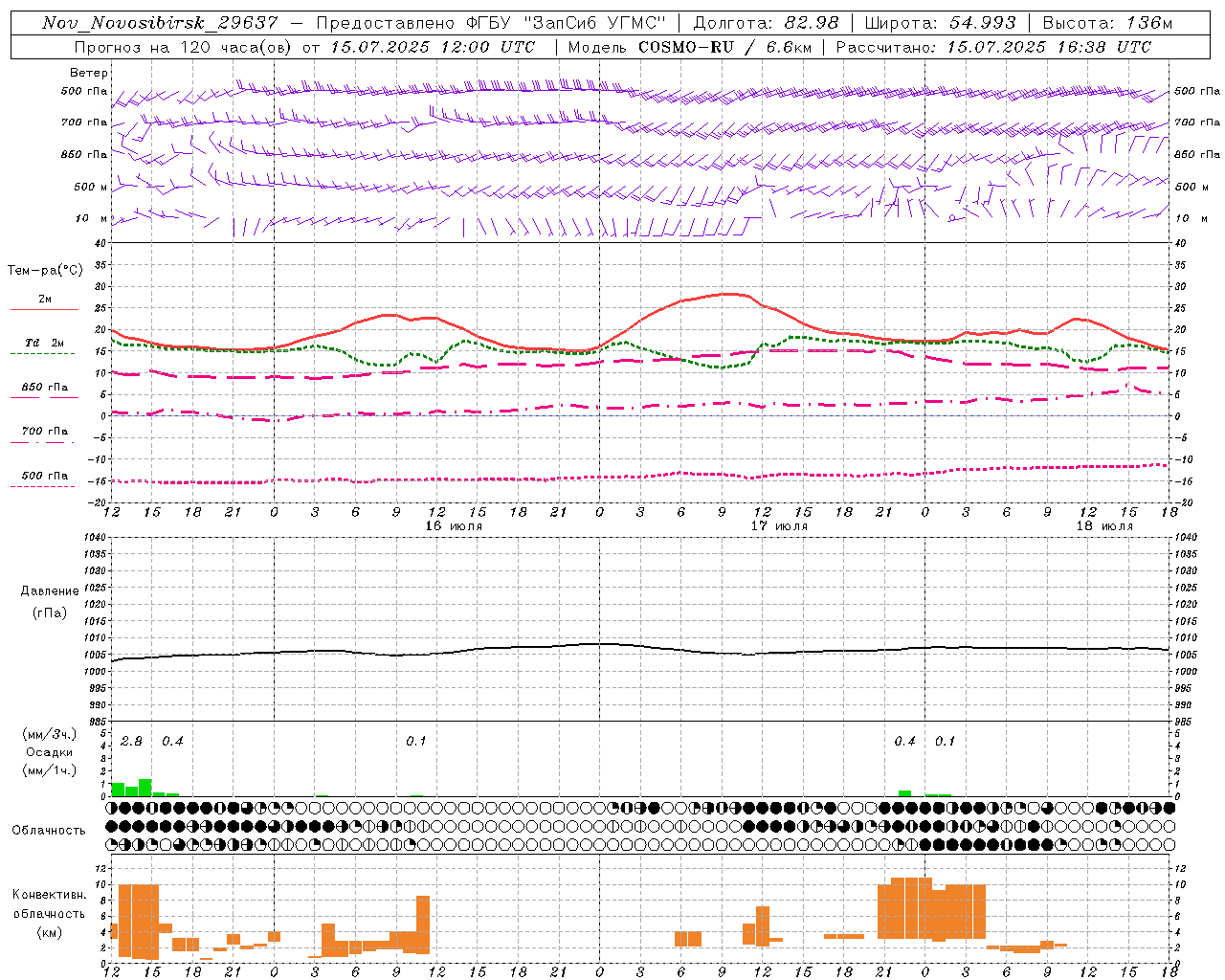Click the Облачность cloudiness label
The height and width of the screenshot is (980, 1225).
coord(49,831)
